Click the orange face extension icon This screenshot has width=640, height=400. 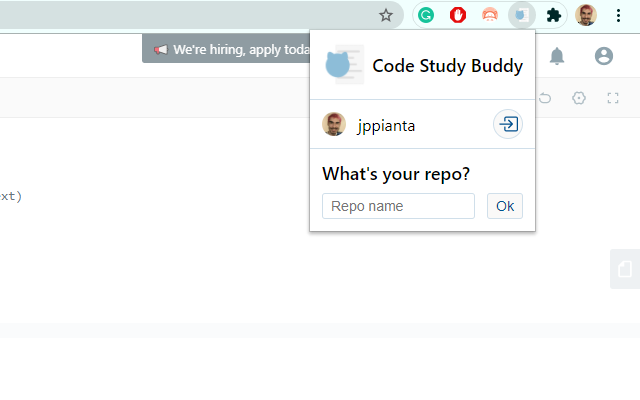489,15
